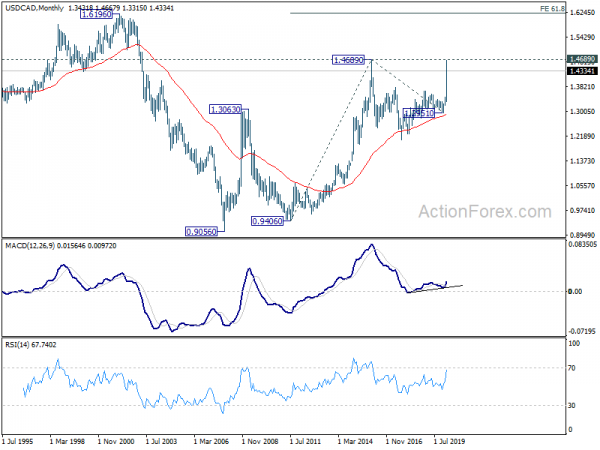Click the 1.30630 price annotation
Image resolution: width=600 pixels, height=450 pixels.
click(x=225, y=109)
